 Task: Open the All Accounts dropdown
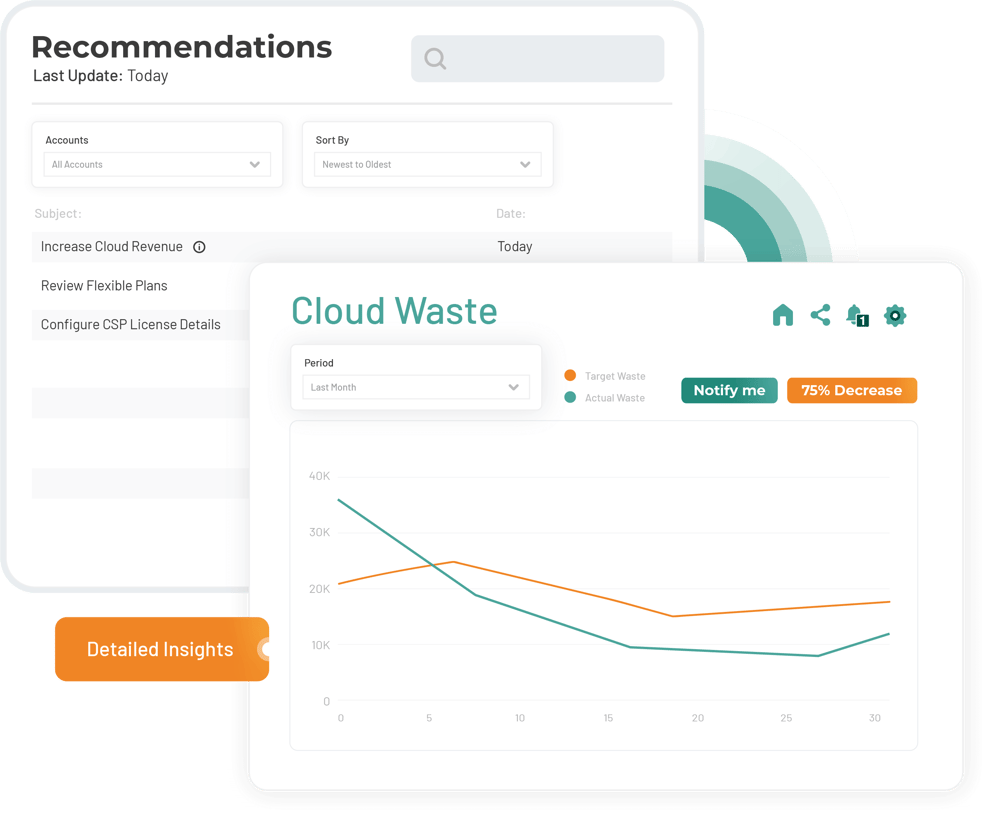click(157, 164)
